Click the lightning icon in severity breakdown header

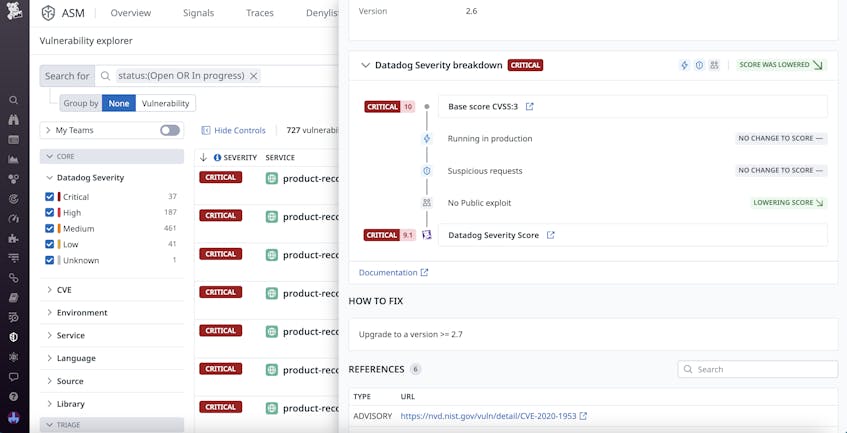(684, 65)
